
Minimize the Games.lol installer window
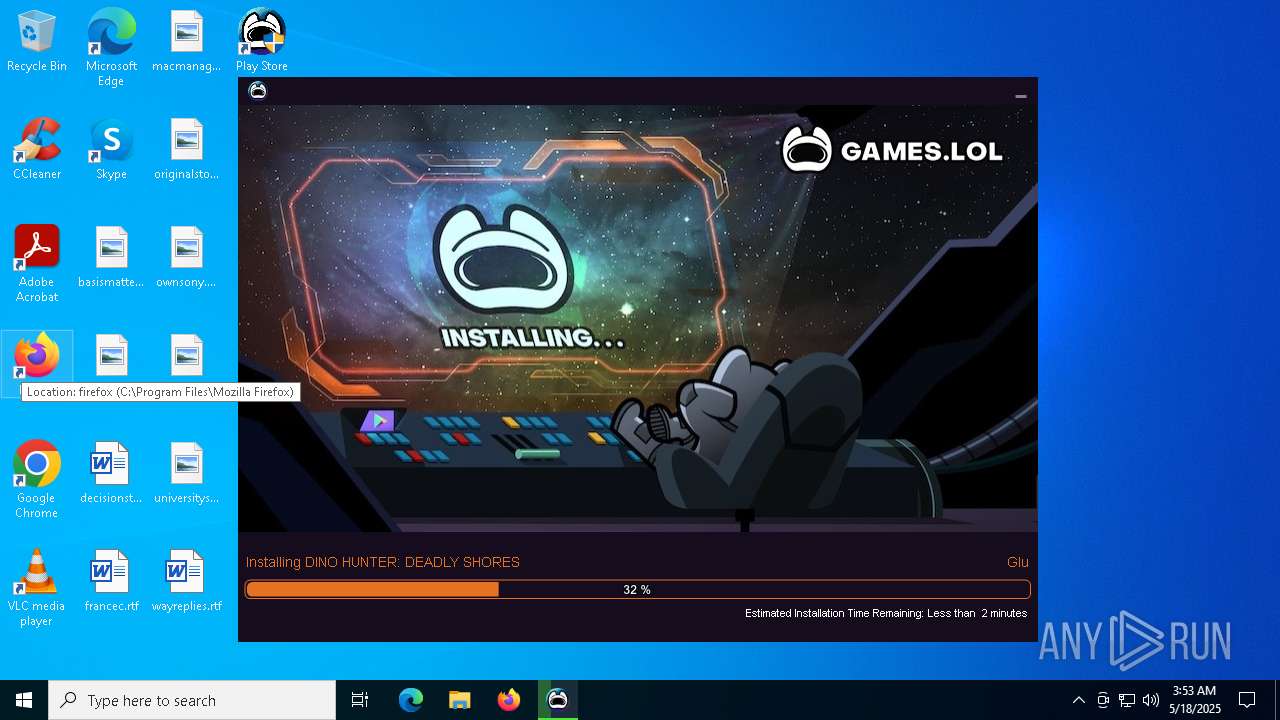1021,96
